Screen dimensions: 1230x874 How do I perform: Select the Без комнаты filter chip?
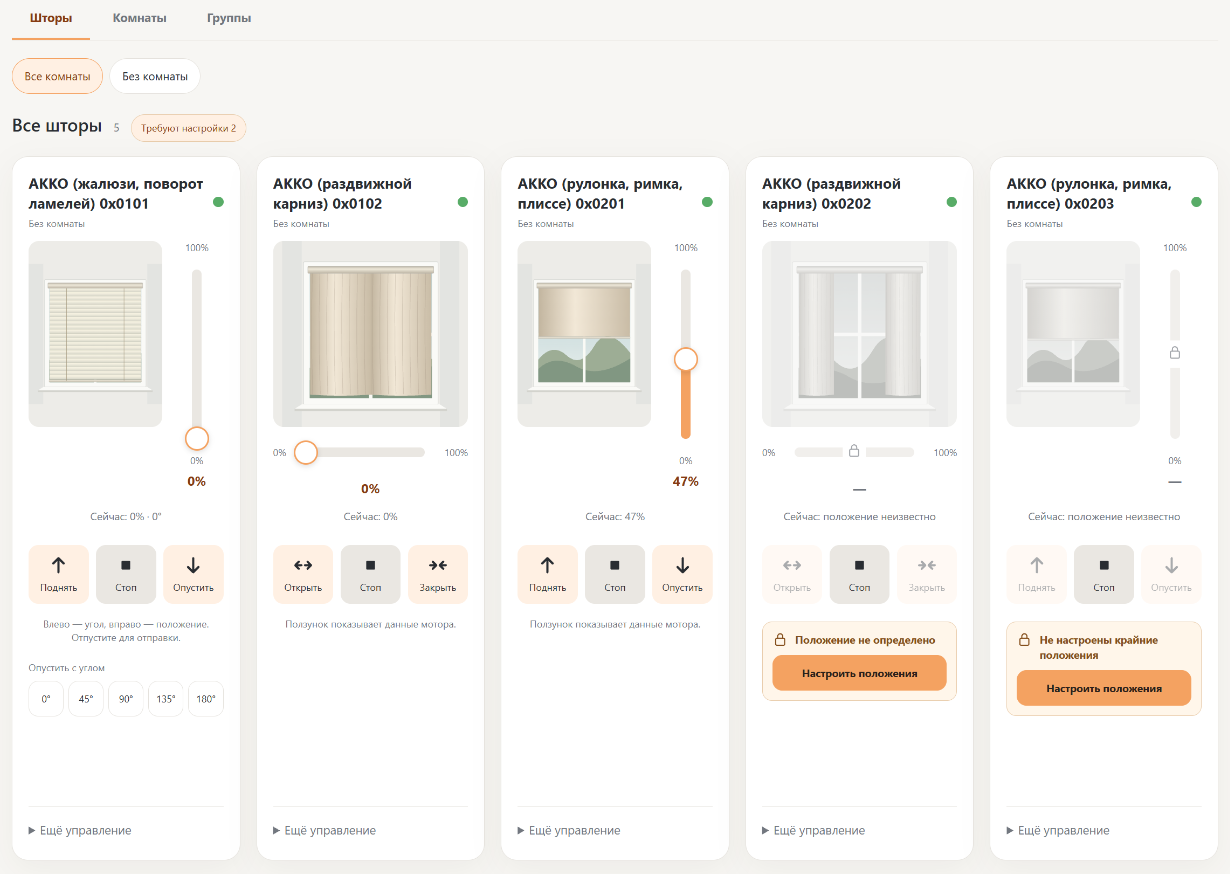click(x=155, y=76)
